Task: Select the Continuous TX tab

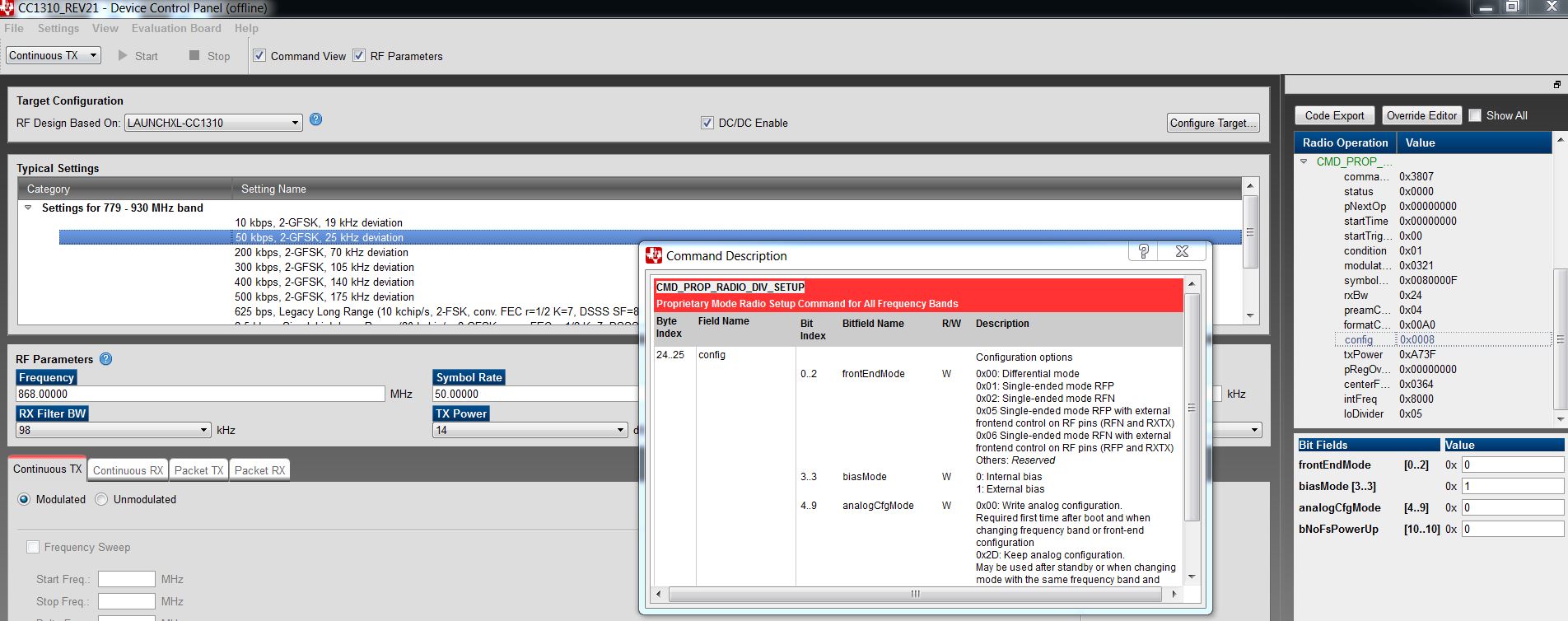Action: pos(47,469)
